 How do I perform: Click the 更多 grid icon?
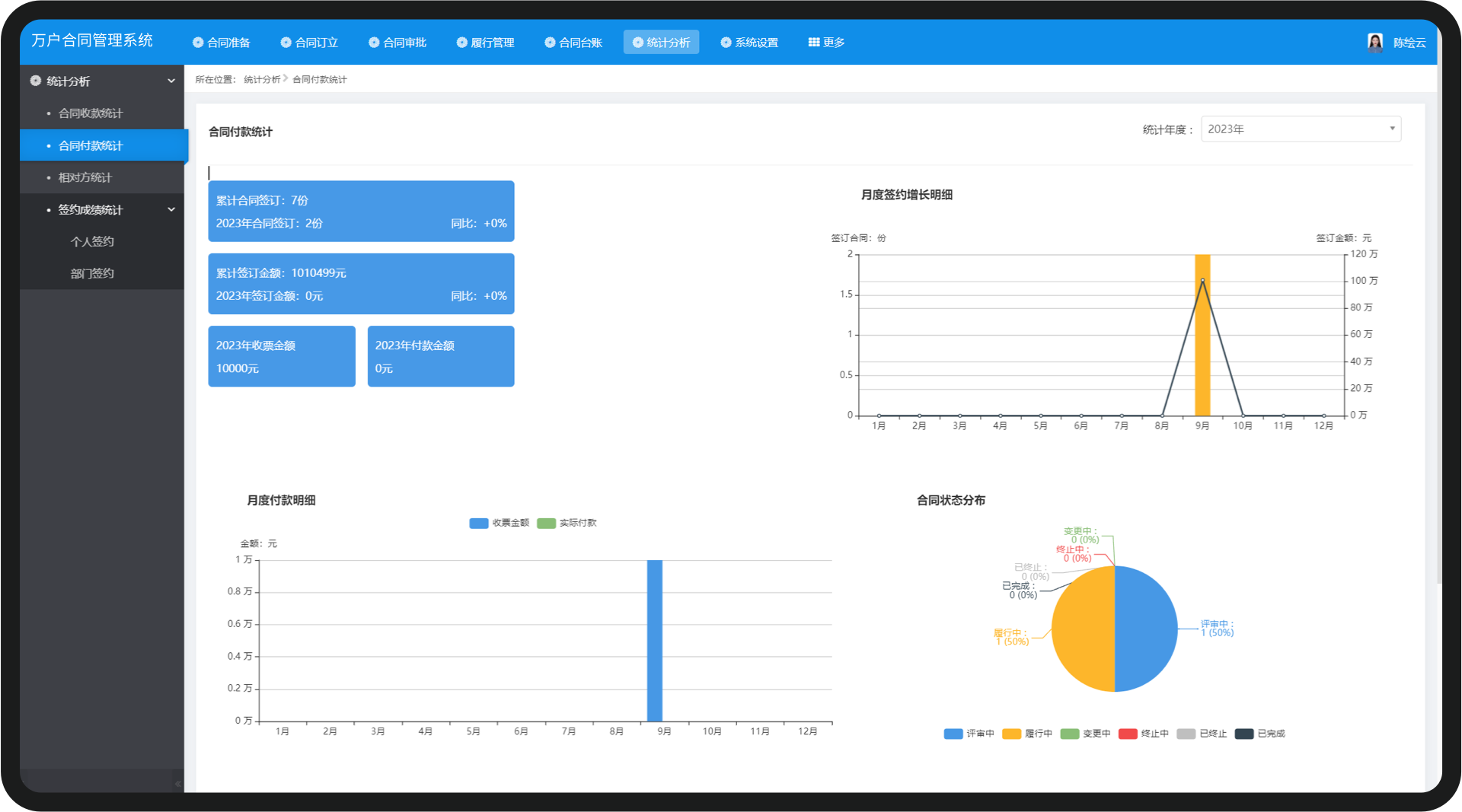coord(814,43)
